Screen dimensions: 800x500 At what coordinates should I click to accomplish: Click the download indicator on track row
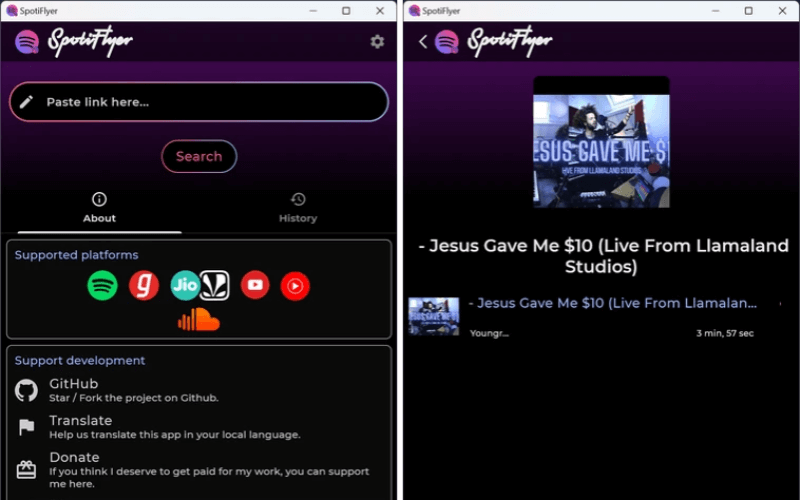(x=780, y=304)
